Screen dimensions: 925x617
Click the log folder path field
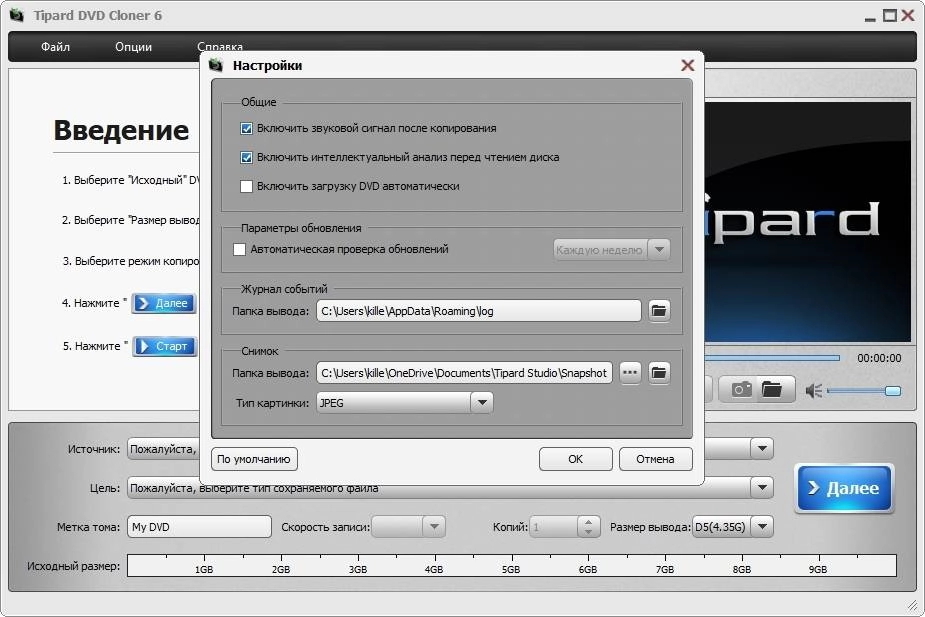pyautogui.click(x=478, y=311)
